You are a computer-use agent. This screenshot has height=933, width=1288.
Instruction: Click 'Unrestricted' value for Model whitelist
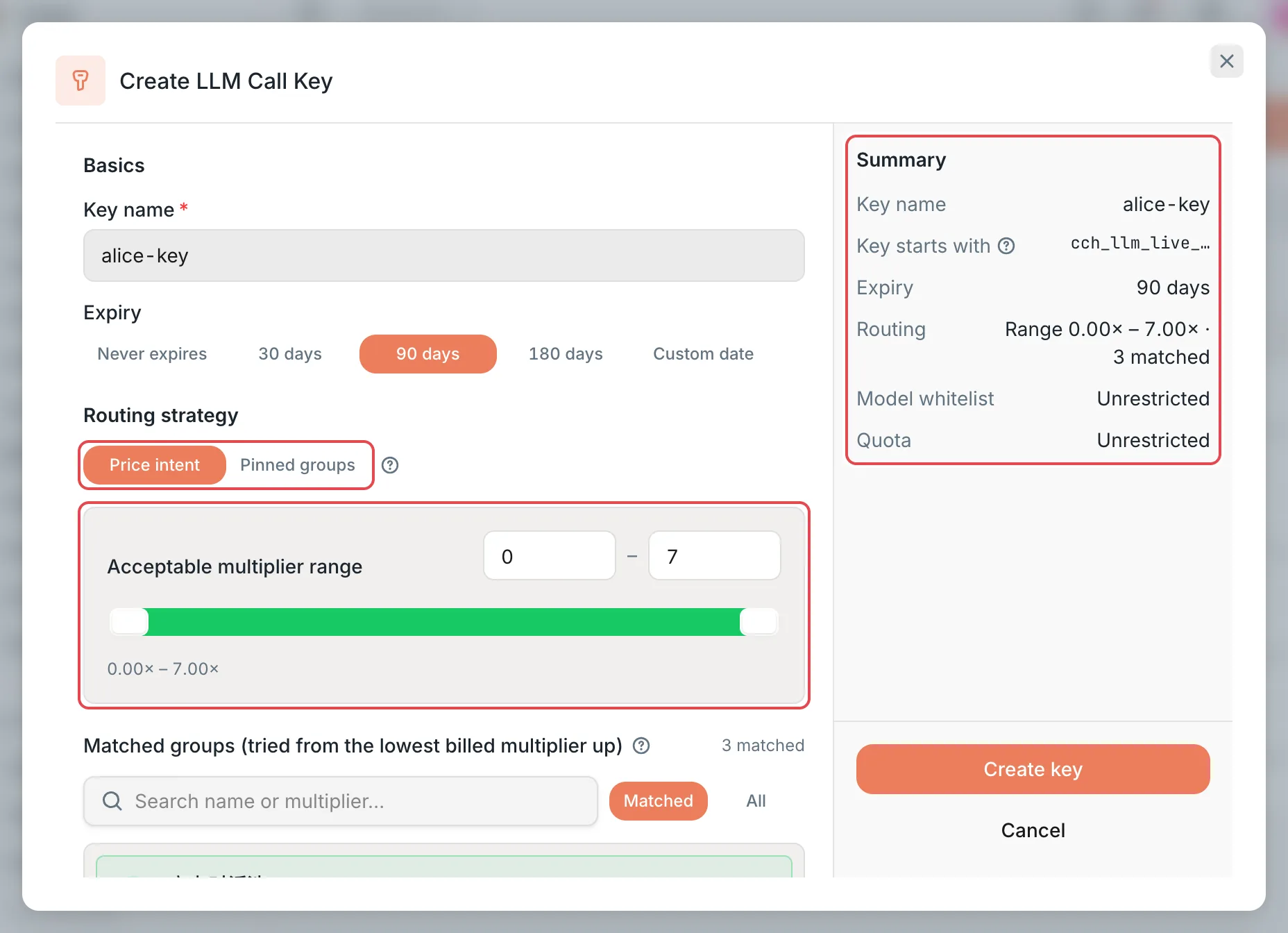(1153, 398)
